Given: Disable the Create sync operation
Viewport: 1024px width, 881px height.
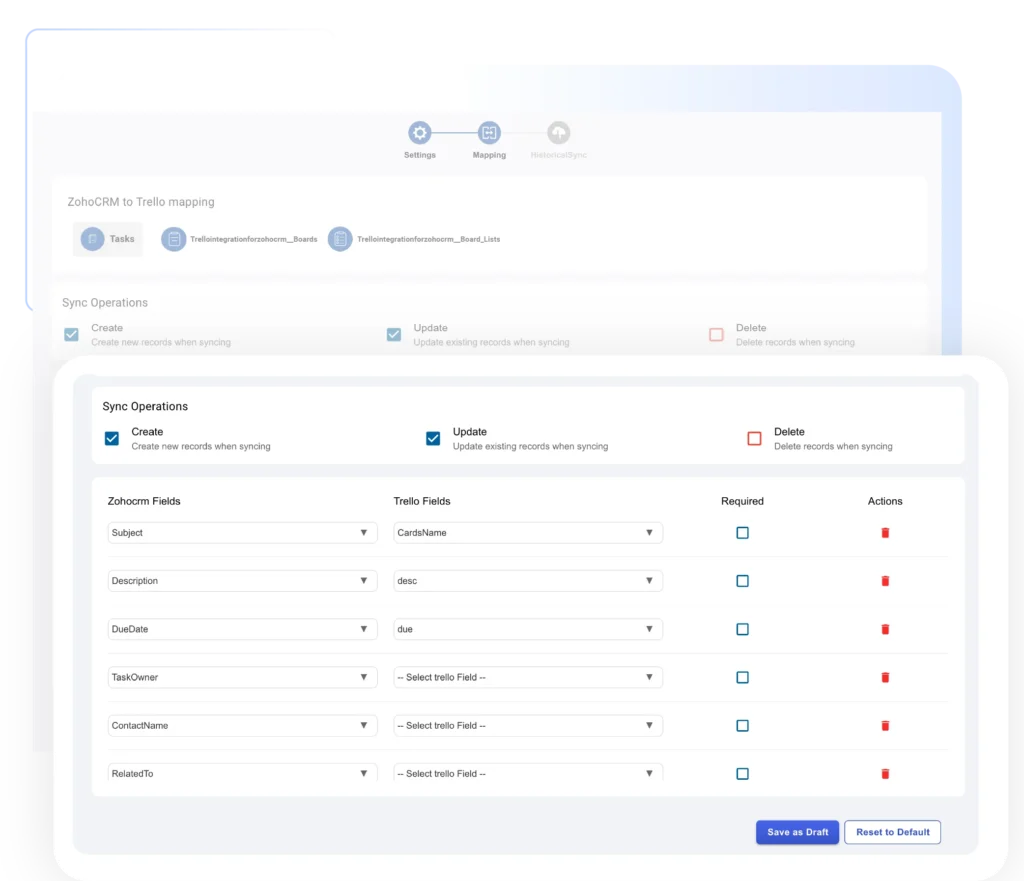Looking at the screenshot, I should click(x=111, y=438).
